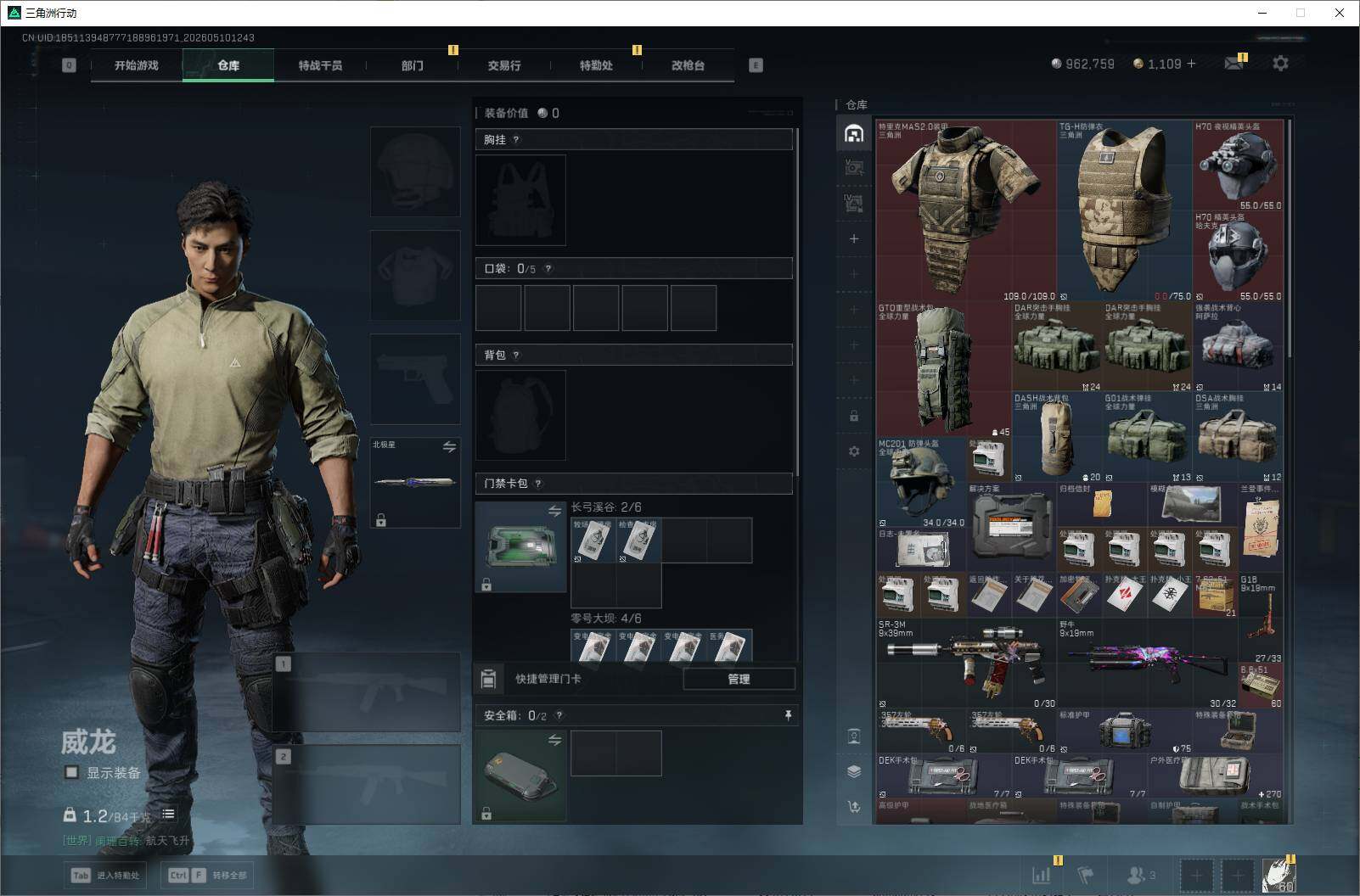Open the warehouse sidebar gear icon

pyautogui.click(x=854, y=451)
